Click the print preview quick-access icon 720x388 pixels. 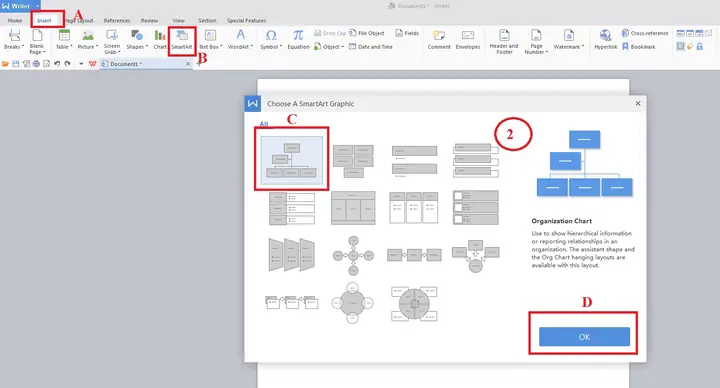click(46, 64)
